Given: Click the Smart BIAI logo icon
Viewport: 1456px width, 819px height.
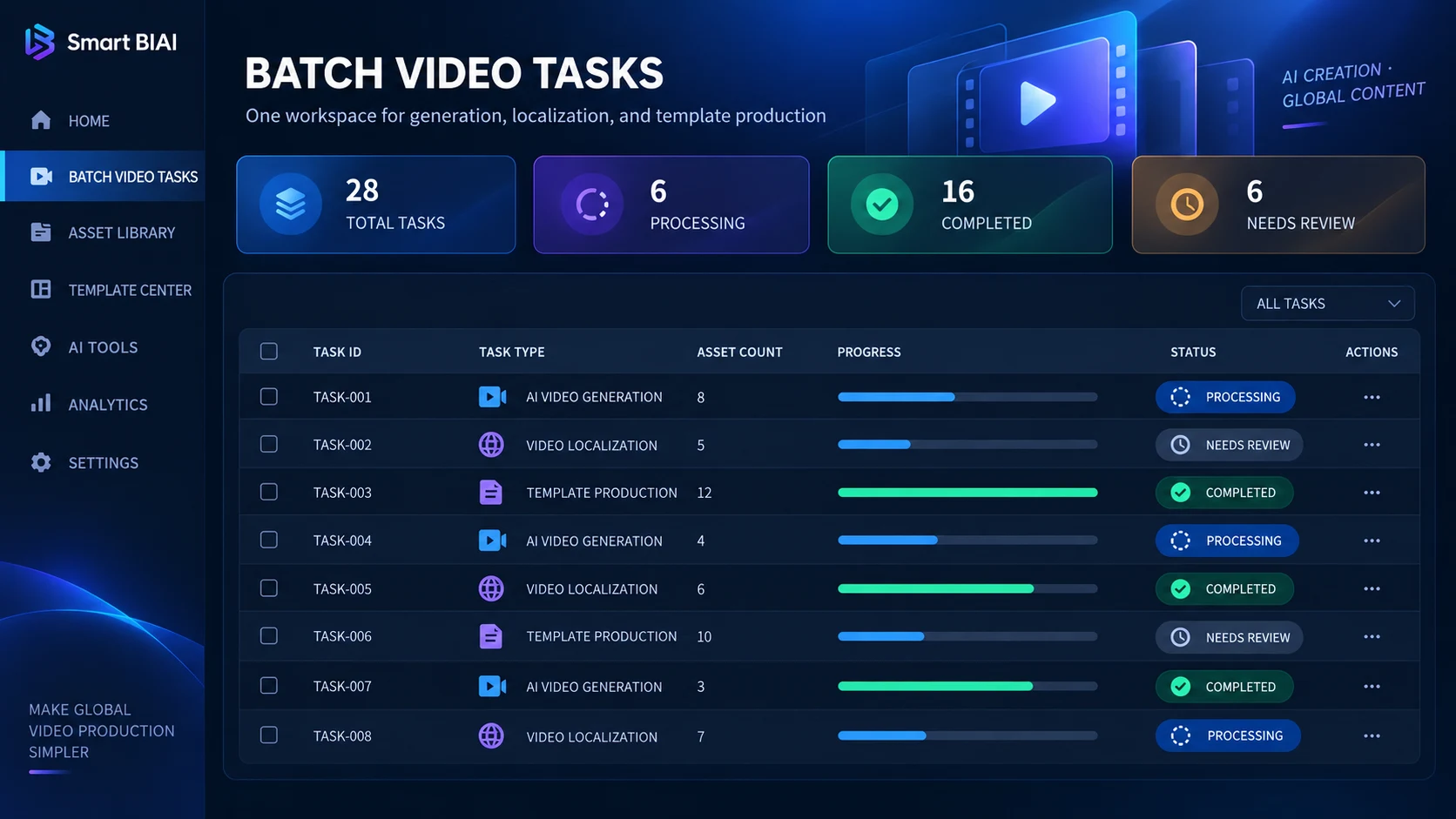Looking at the screenshot, I should pyautogui.click(x=40, y=42).
